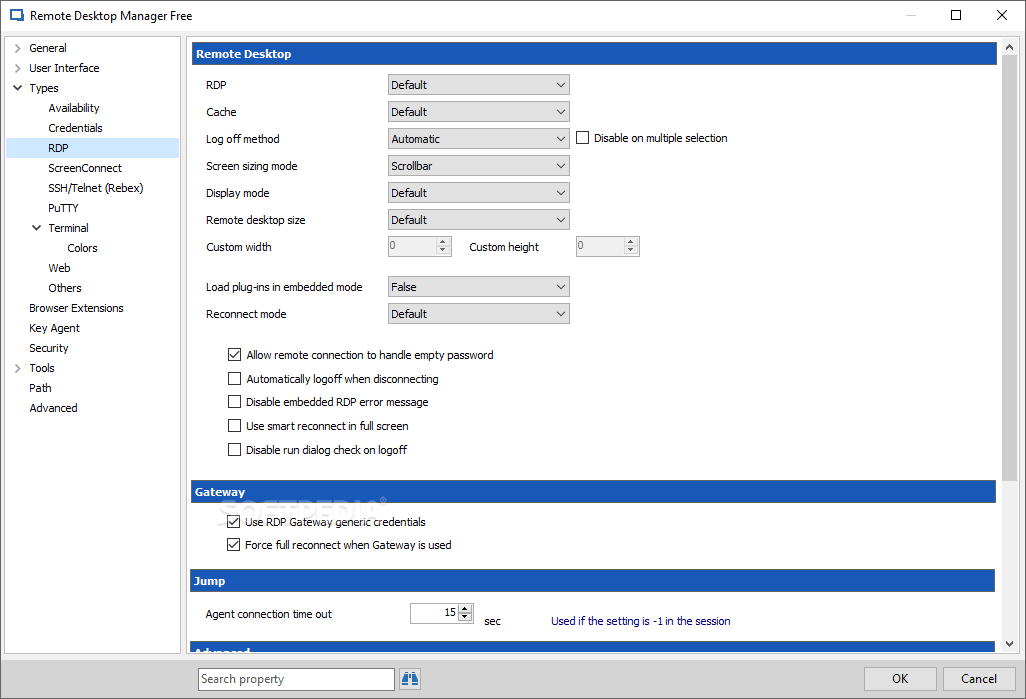Viewport: 1026px width, 699px height.
Task: Open Key Agent settings
Action: 54,328
